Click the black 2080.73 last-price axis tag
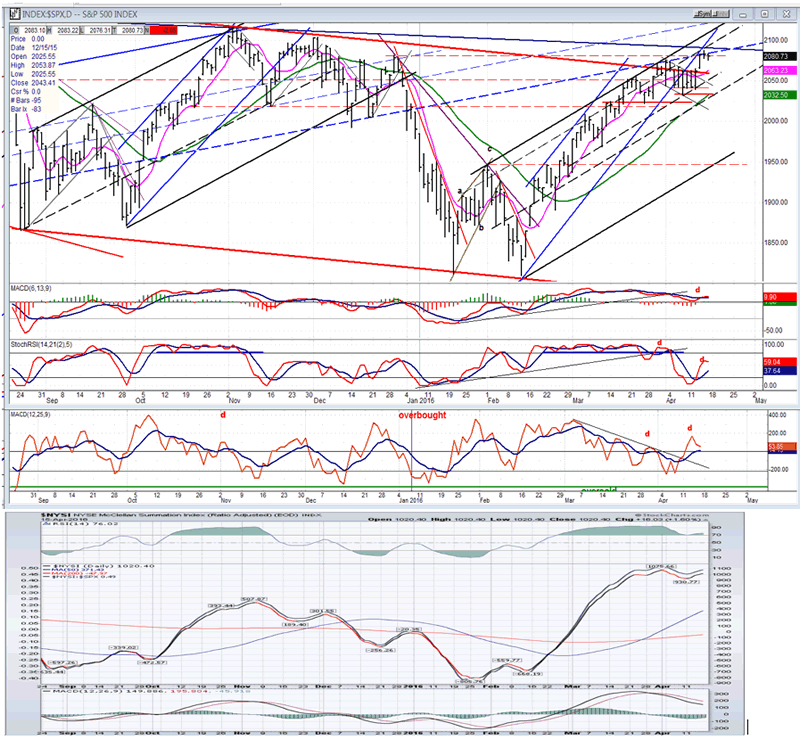This screenshot has height=740, width=800. (779, 56)
